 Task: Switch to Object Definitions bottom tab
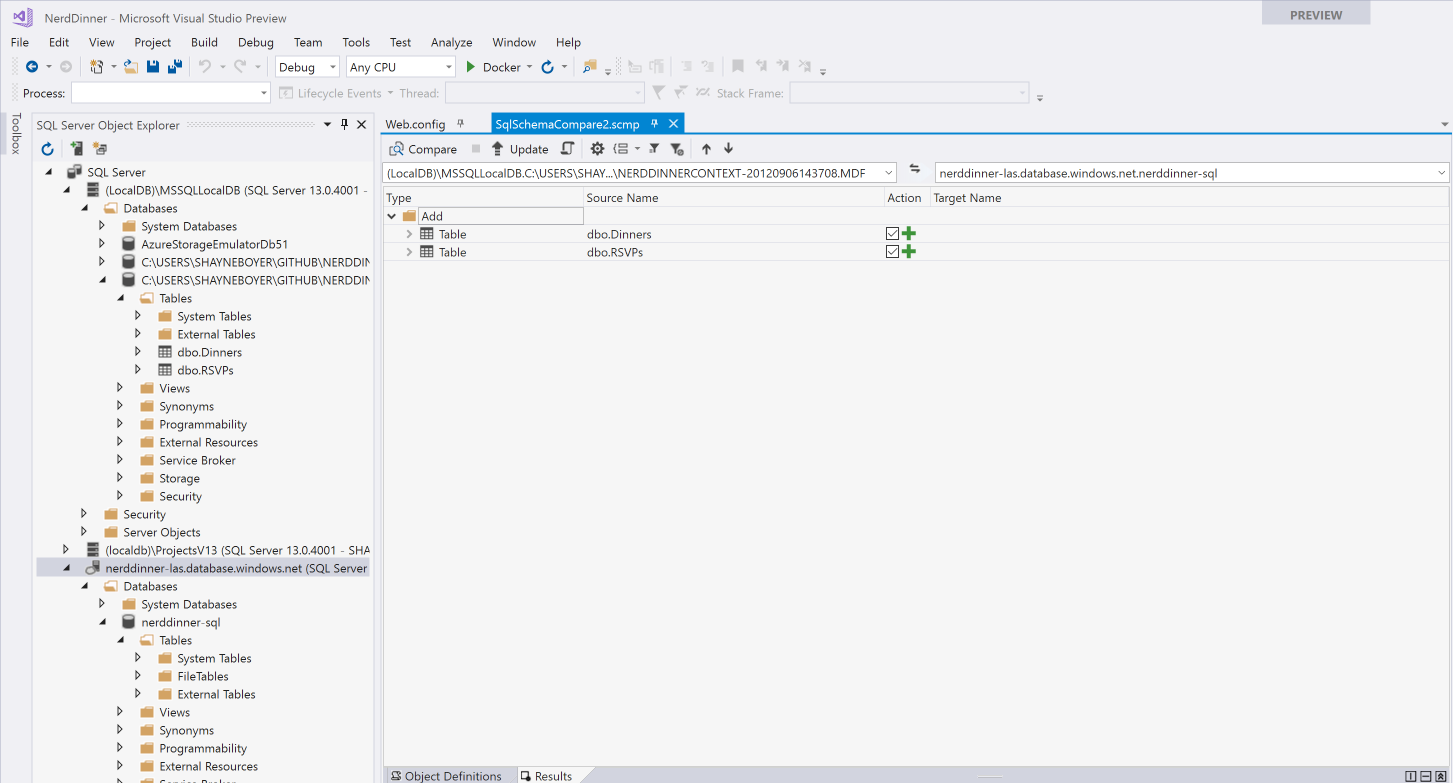446,776
